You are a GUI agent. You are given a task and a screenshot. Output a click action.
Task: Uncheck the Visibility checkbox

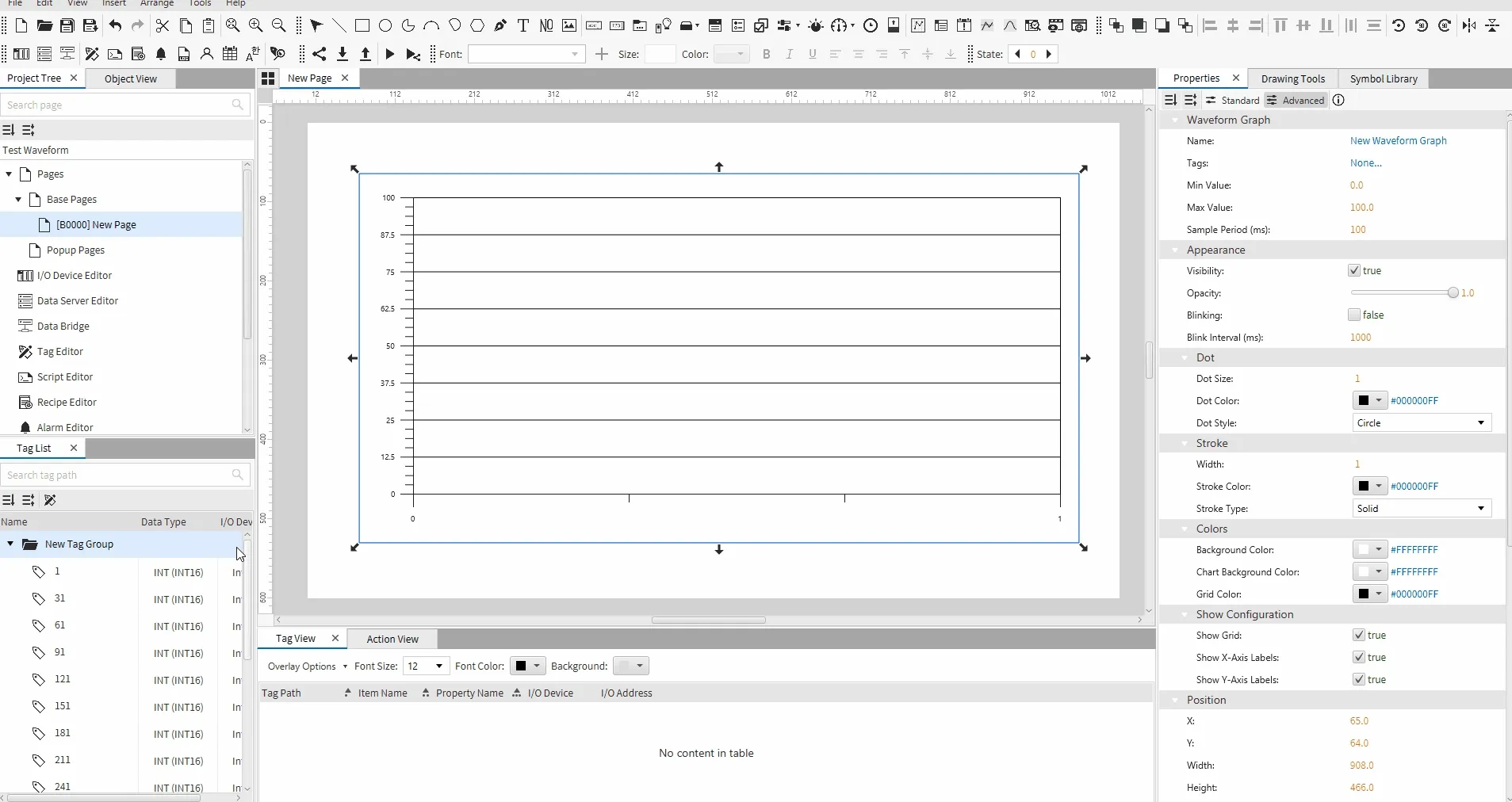1354,271
